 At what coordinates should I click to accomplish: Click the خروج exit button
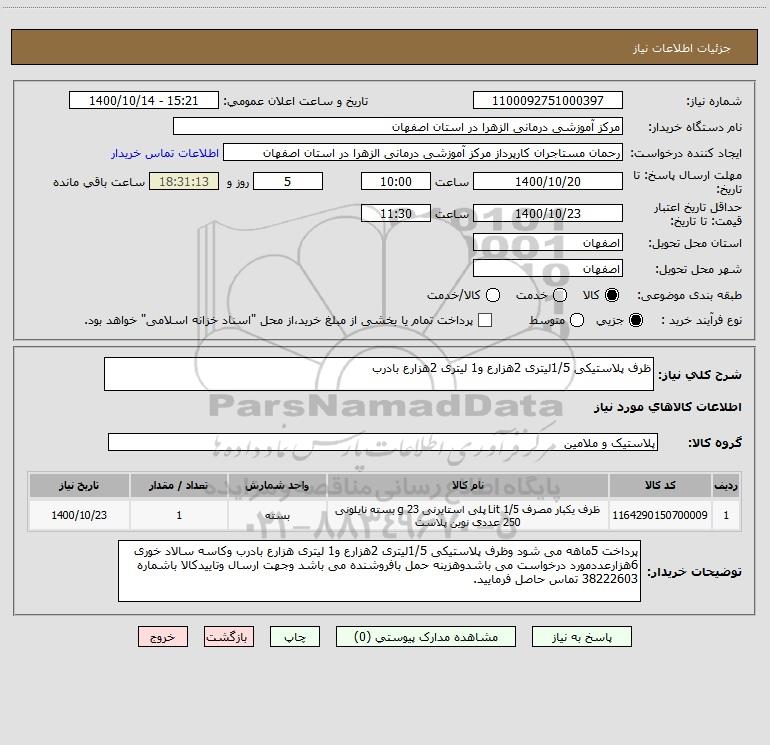[x=163, y=637]
